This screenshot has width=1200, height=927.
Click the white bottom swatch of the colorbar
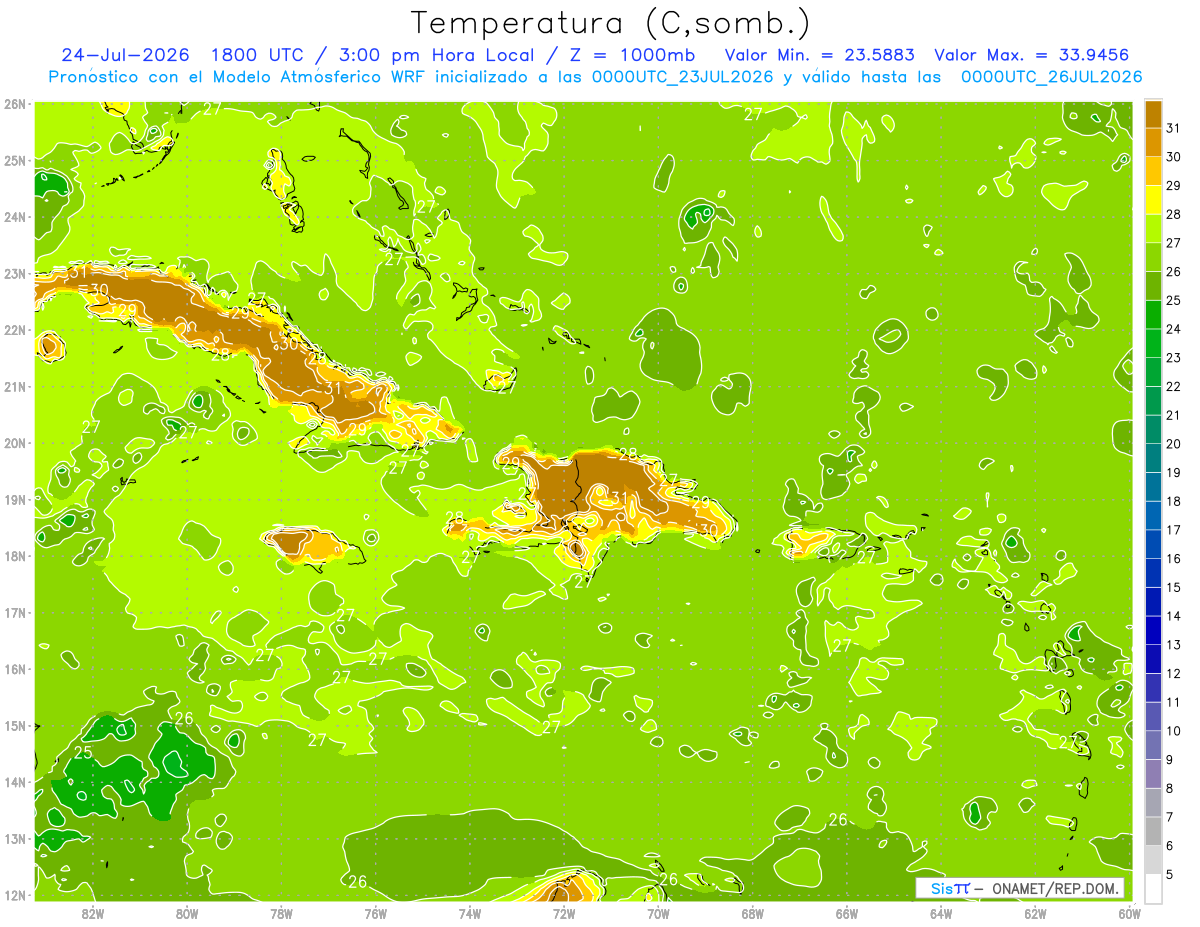pos(1153,888)
